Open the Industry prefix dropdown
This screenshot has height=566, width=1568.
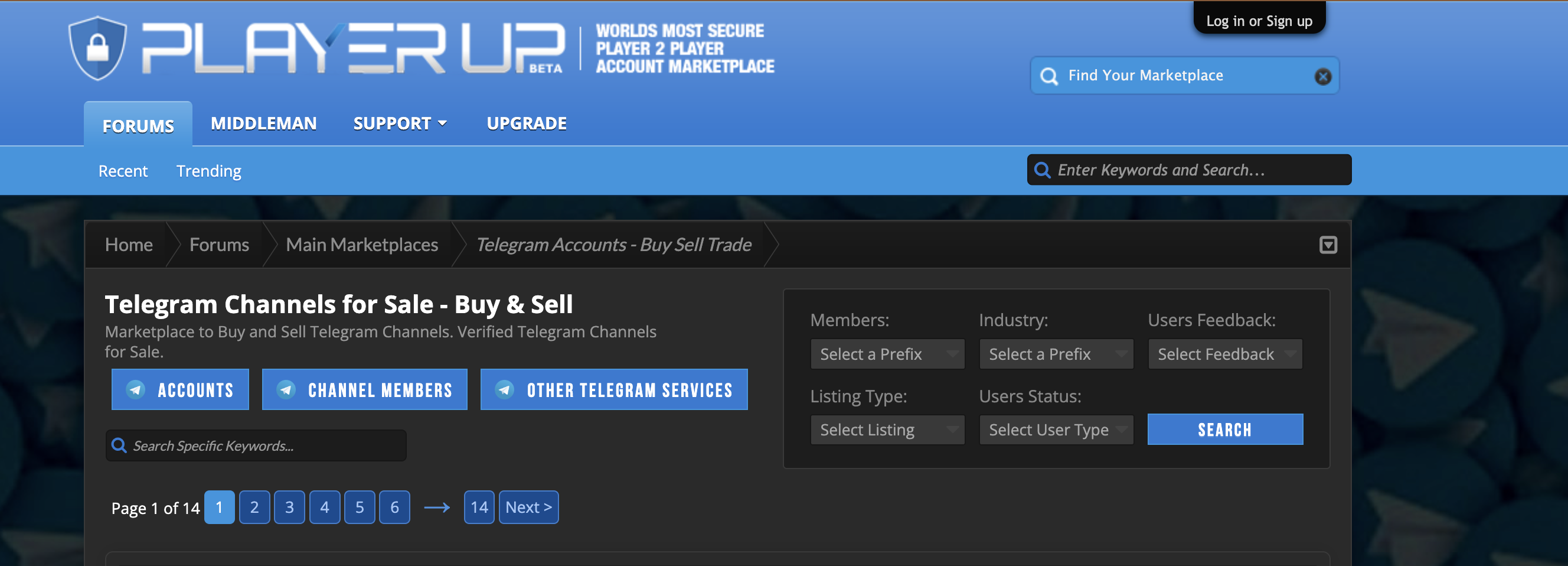tap(1056, 354)
